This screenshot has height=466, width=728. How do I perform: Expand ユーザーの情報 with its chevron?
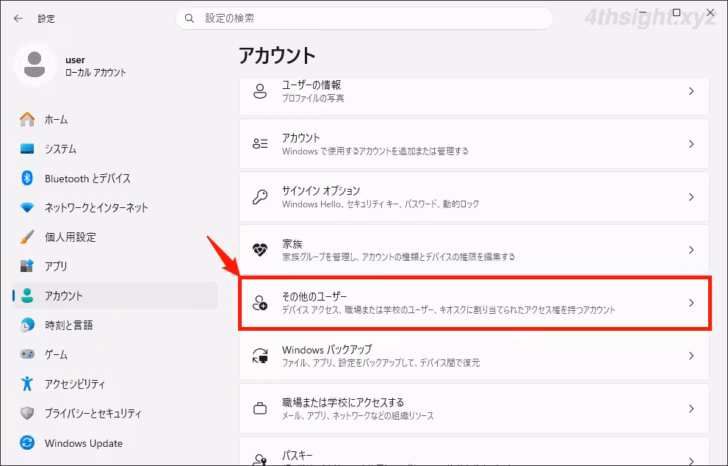[691, 91]
